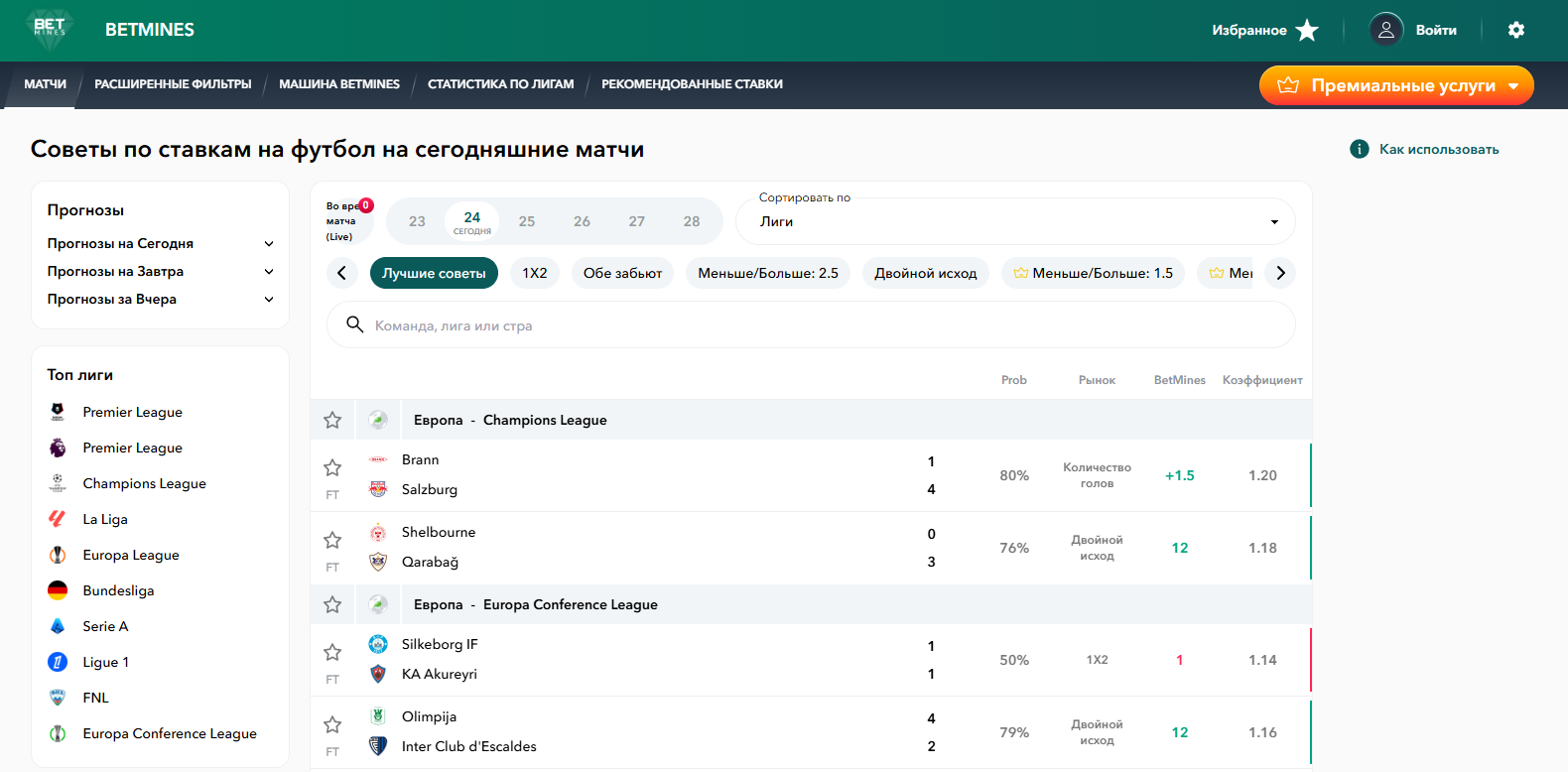Click Войти login link
This screenshot has width=1568, height=772.
tap(1436, 30)
